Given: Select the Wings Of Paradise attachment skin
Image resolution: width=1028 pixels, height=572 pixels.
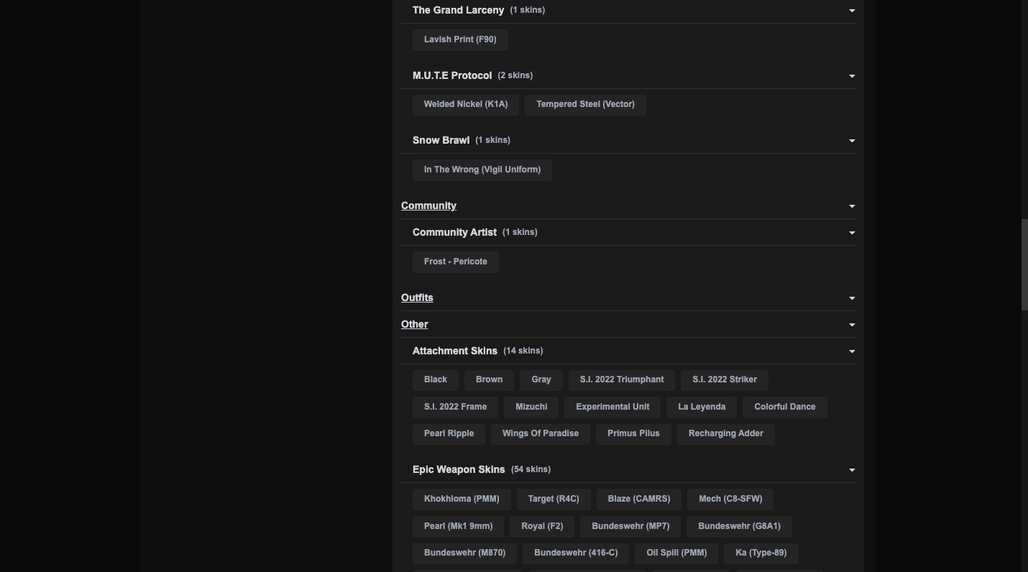Looking at the screenshot, I should point(540,434).
